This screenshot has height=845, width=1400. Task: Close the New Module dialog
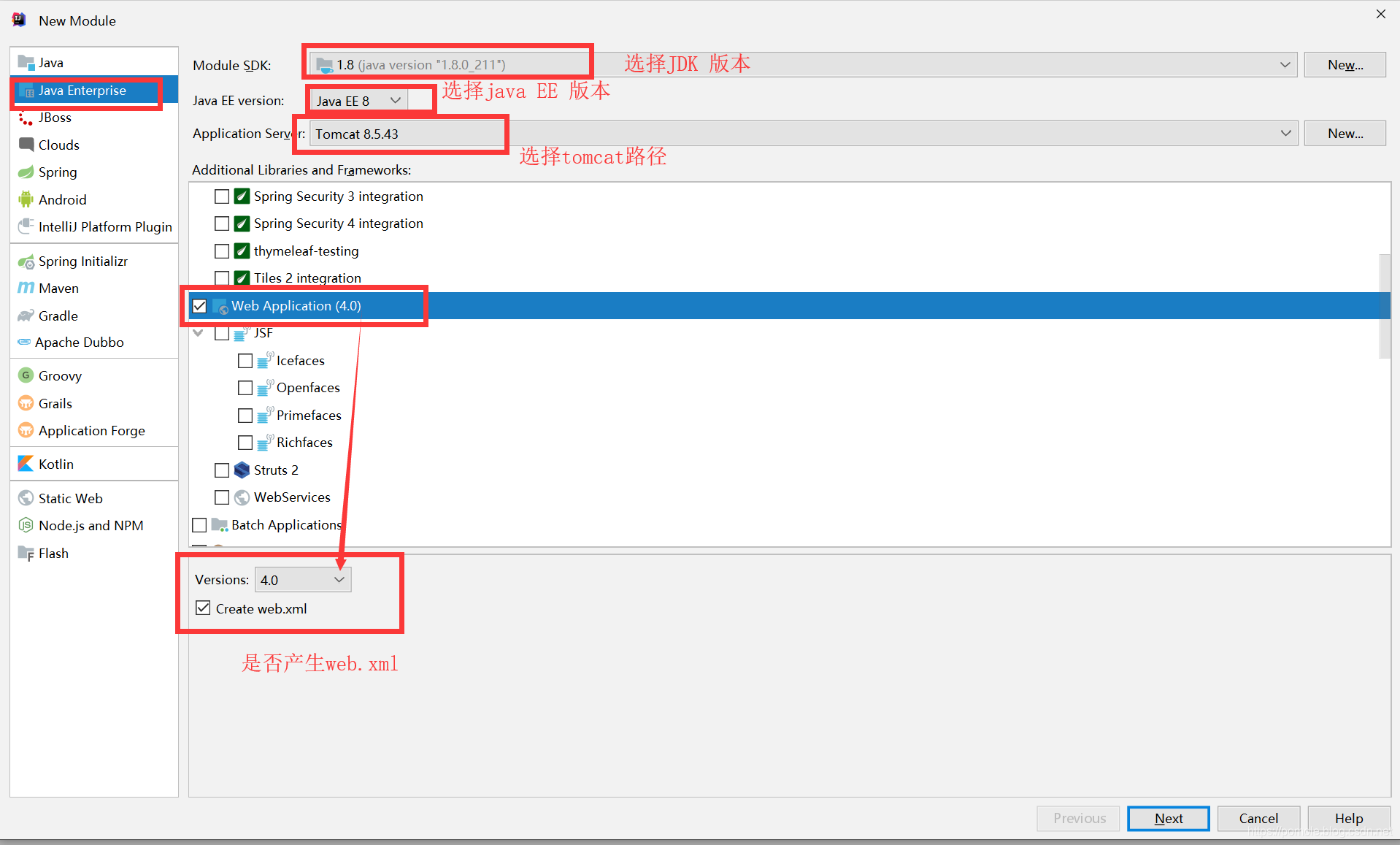tap(1380, 14)
